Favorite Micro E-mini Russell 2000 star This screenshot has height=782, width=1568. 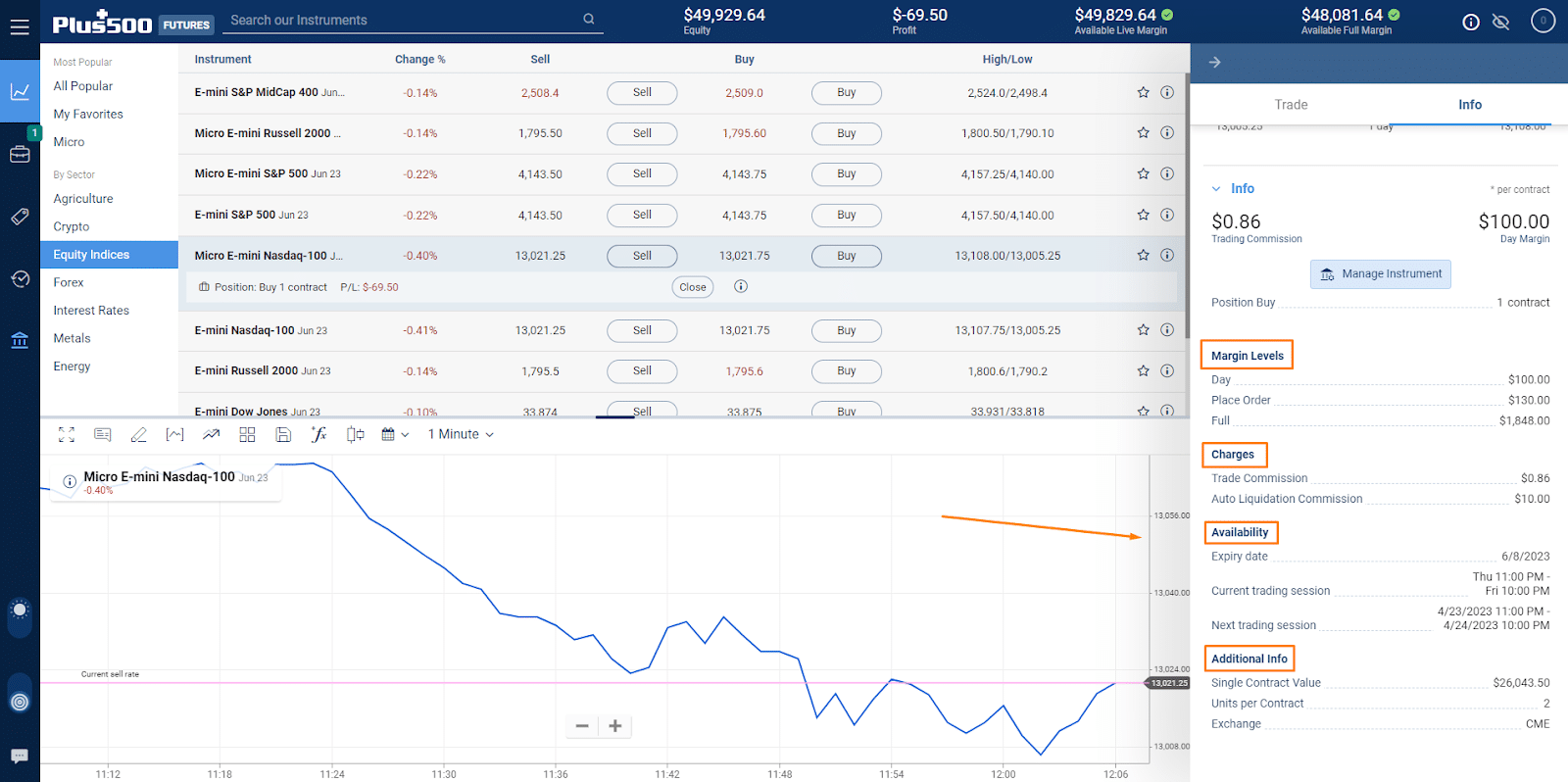click(1143, 133)
